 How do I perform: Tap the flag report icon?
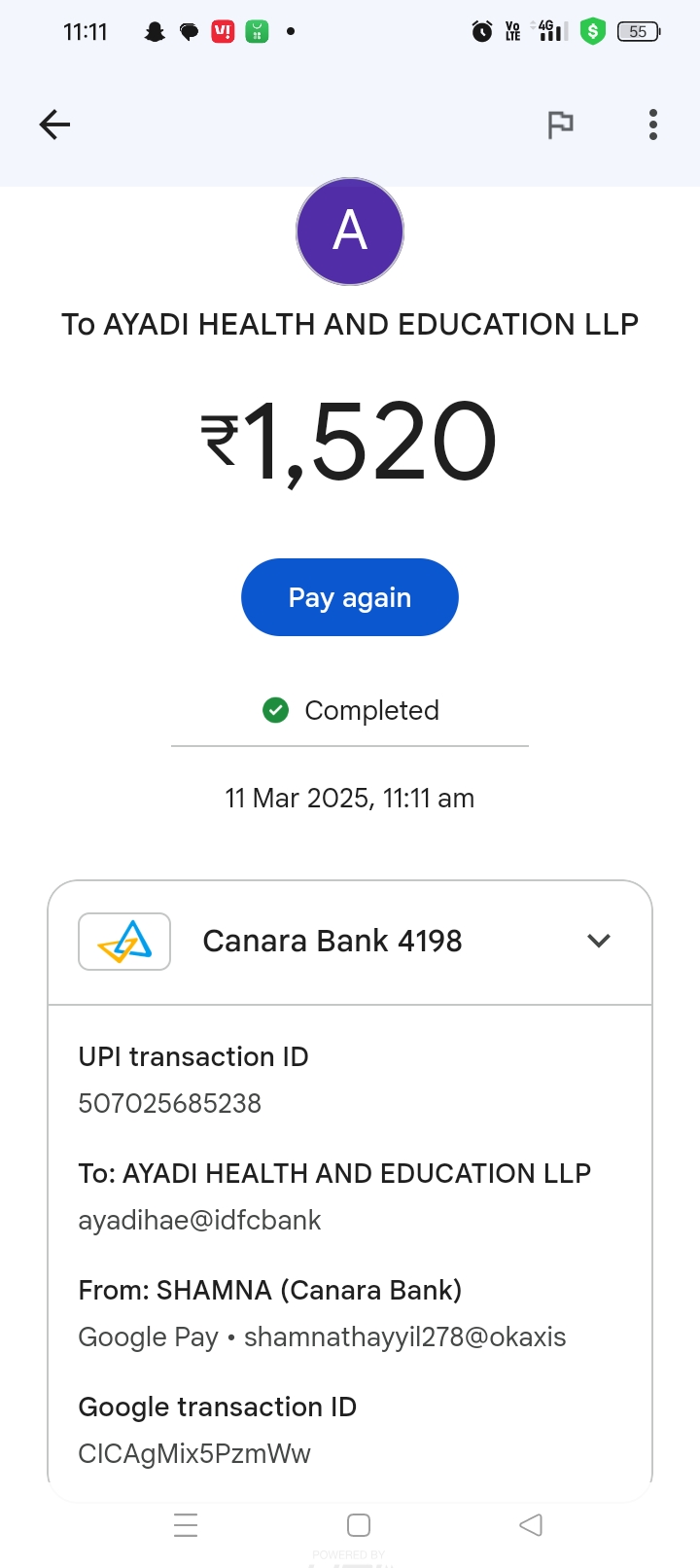pyautogui.click(x=560, y=125)
